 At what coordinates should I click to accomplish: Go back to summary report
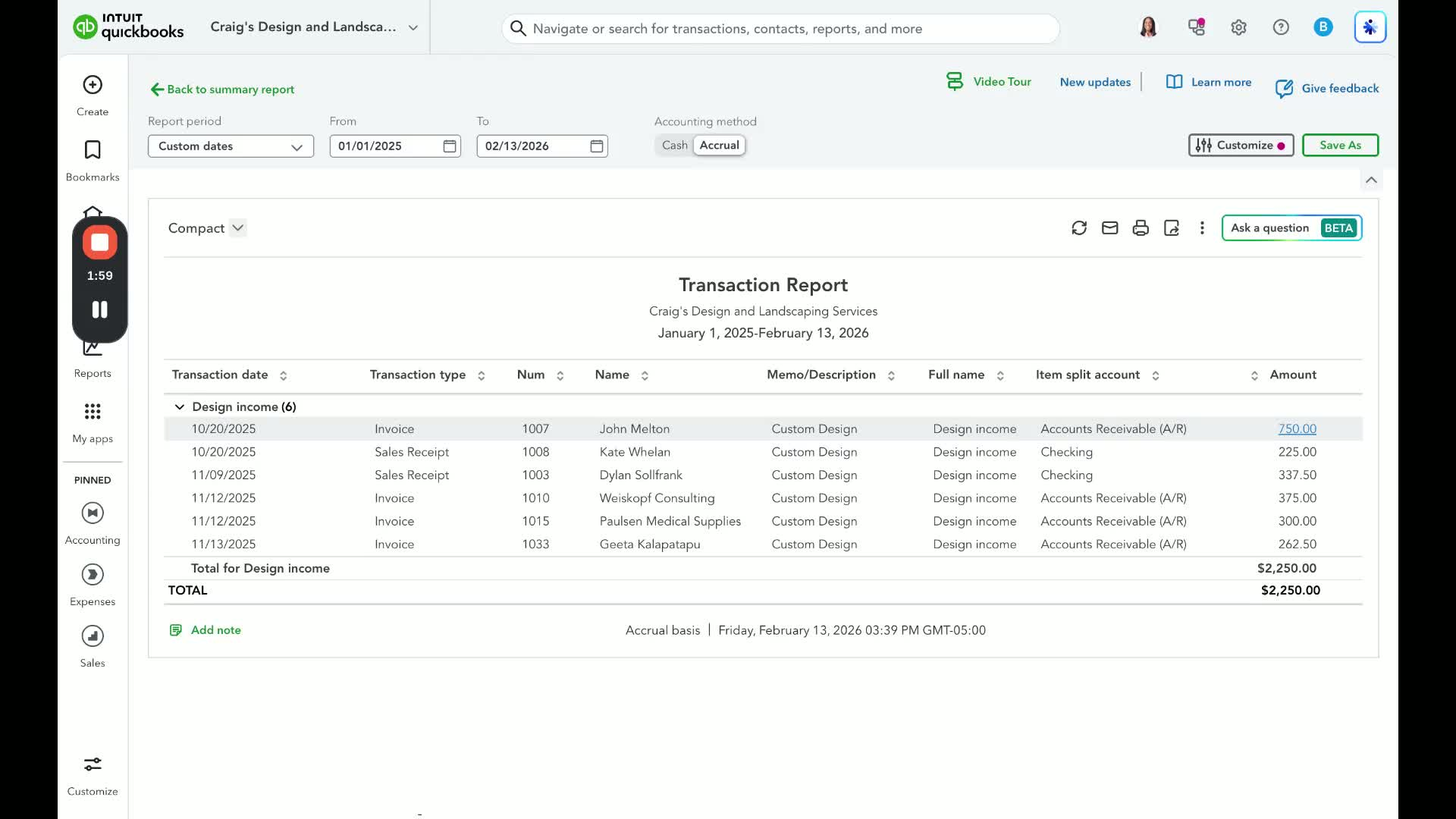click(222, 89)
